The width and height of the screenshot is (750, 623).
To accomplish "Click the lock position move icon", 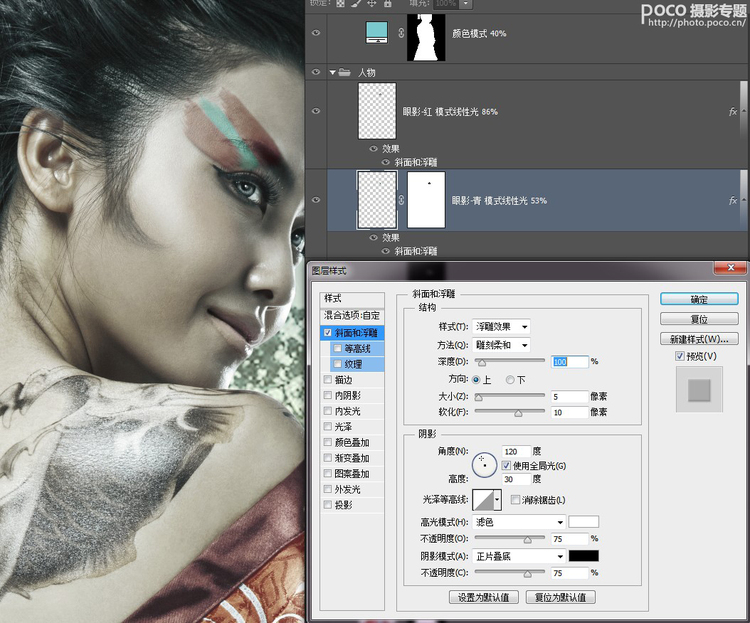I will (x=372, y=3).
